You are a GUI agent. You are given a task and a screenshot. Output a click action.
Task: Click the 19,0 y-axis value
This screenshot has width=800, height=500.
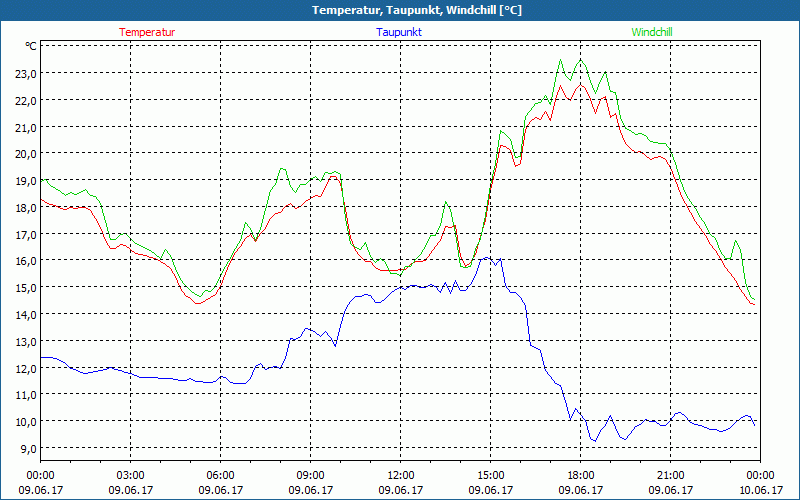(x=25, y=181)
